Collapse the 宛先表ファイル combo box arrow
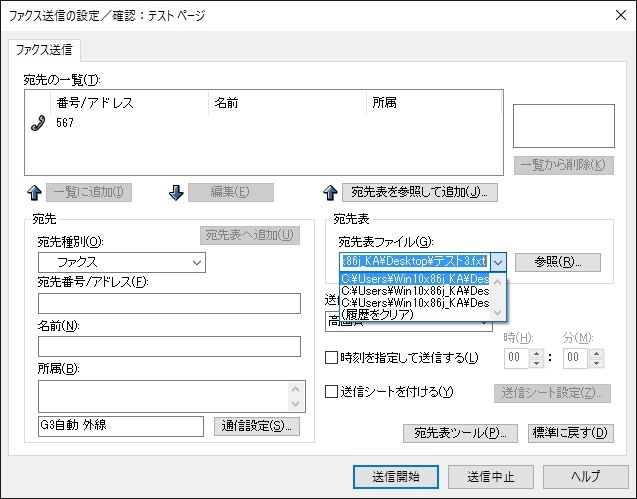This screenshot has height=499, width=637. click(498, 262)
